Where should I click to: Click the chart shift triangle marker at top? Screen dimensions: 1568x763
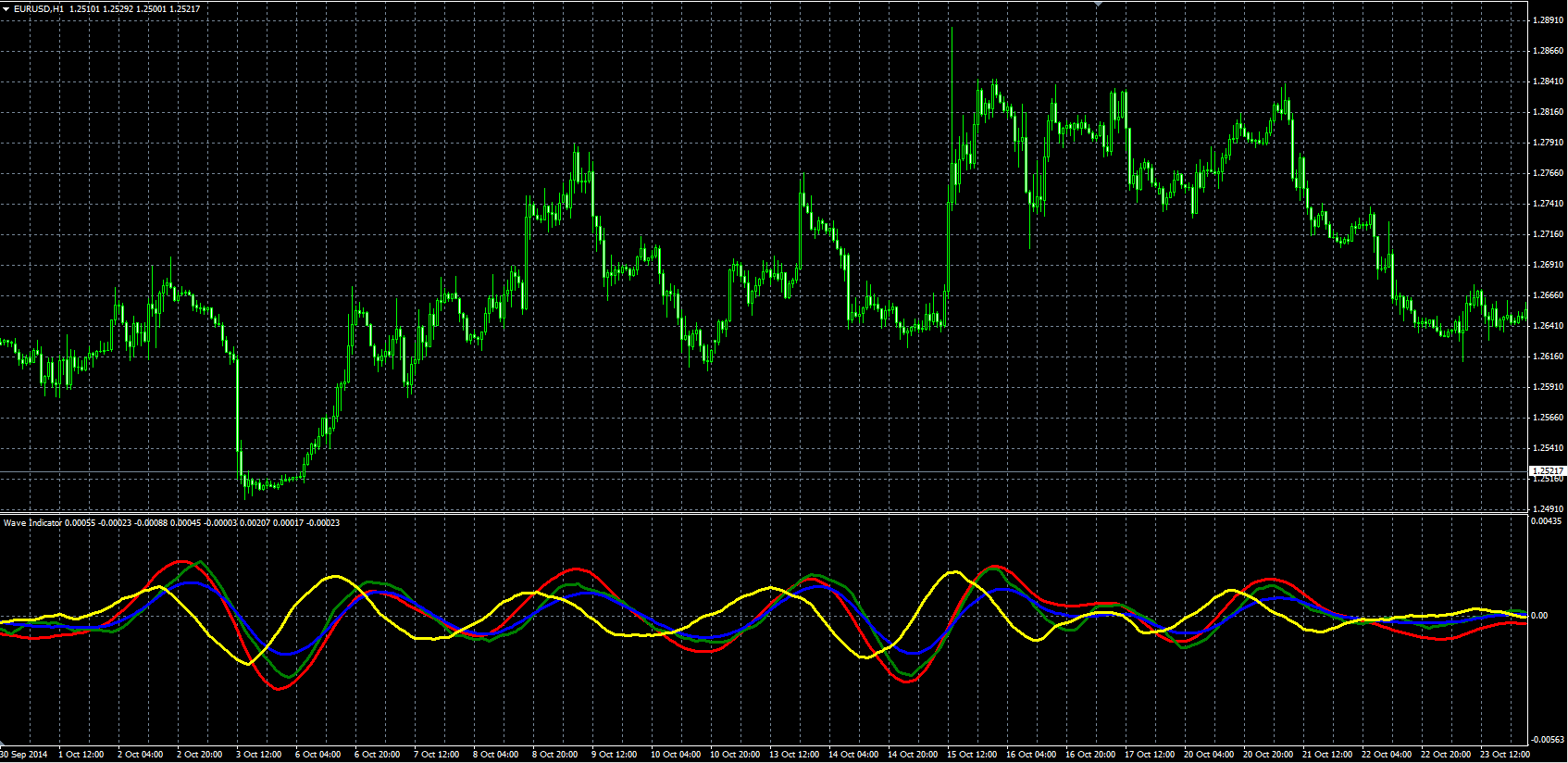coord(1098,4)
